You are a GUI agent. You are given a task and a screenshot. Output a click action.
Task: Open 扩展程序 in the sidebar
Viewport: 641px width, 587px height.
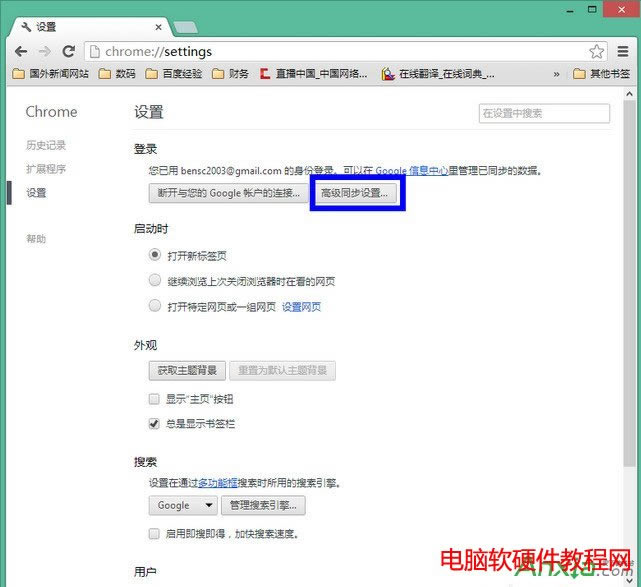pos(46,169)
